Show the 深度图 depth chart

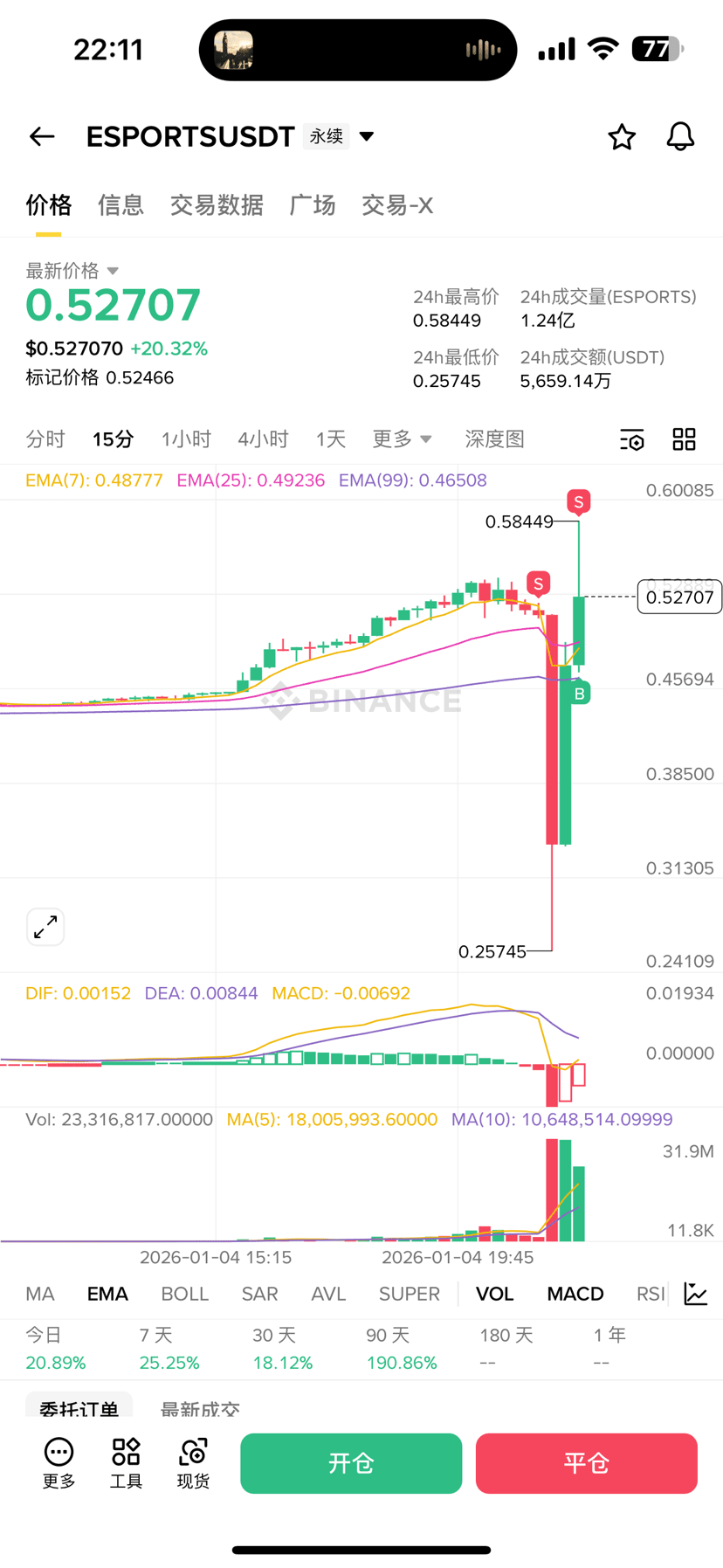point(494,439)
